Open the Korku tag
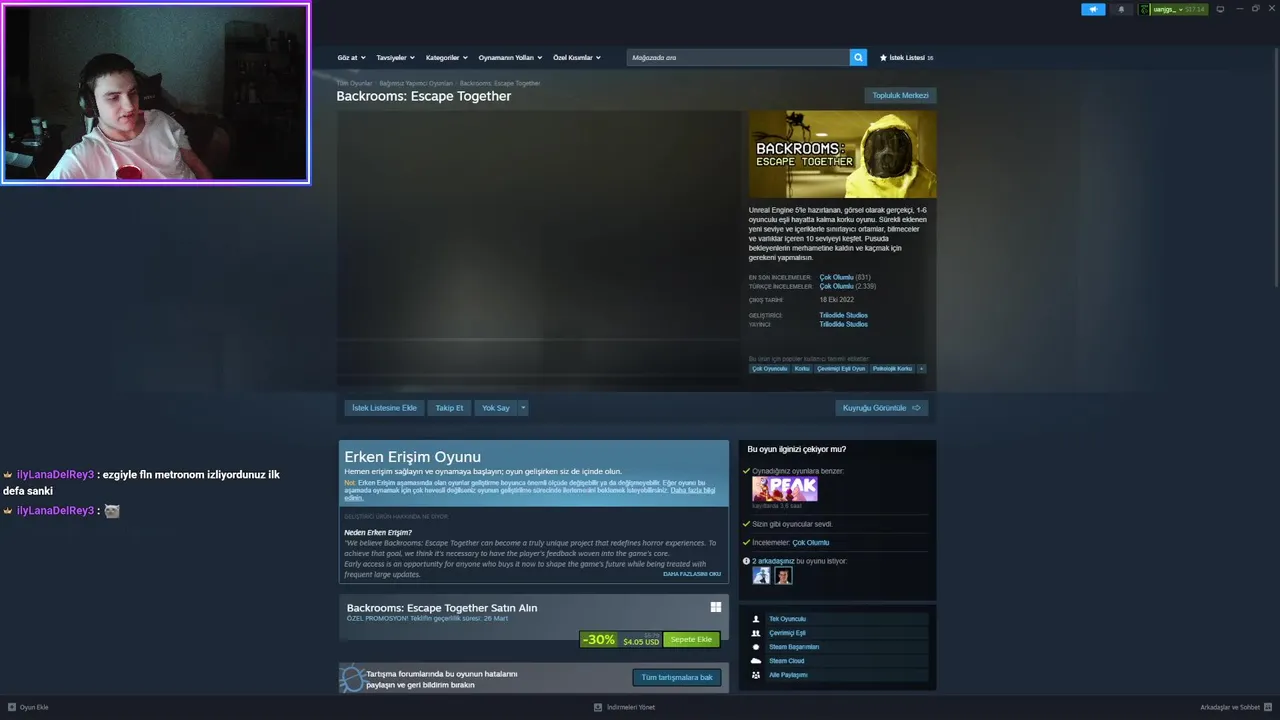This screenshot has height=720, width=1280. tap(802, 369)
